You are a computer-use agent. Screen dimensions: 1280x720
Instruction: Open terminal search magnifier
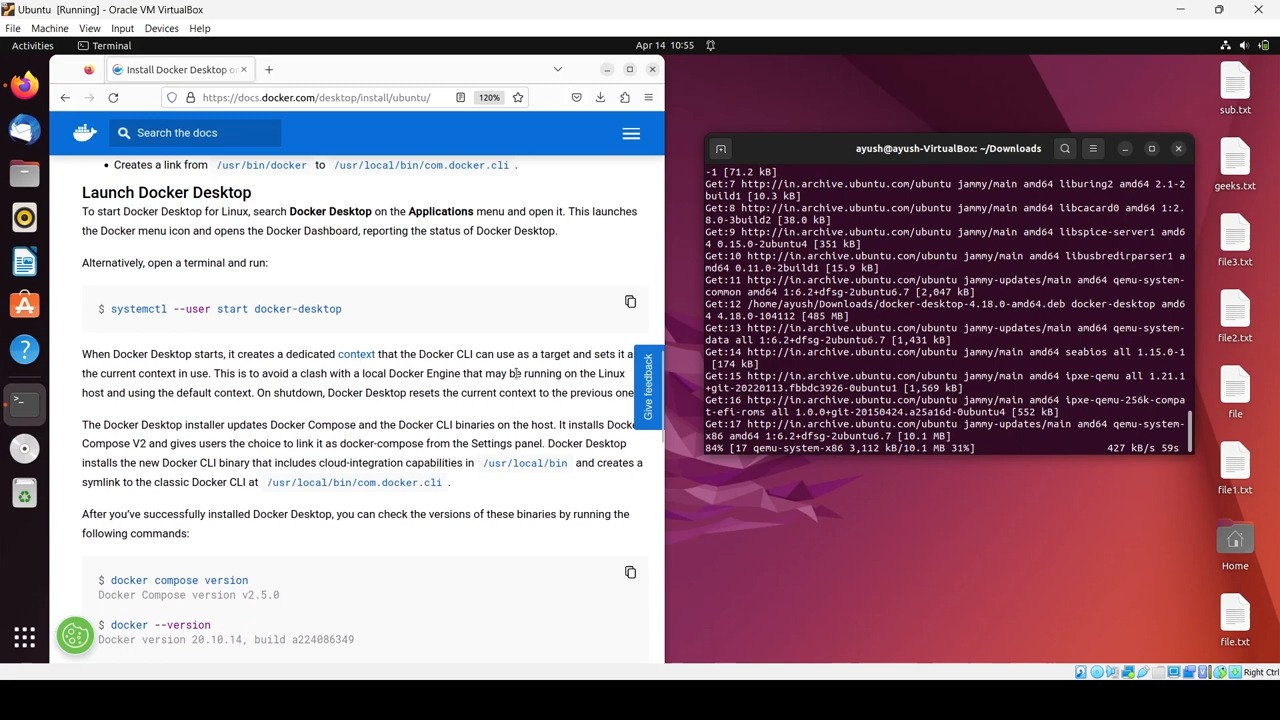pos(1065,148)
